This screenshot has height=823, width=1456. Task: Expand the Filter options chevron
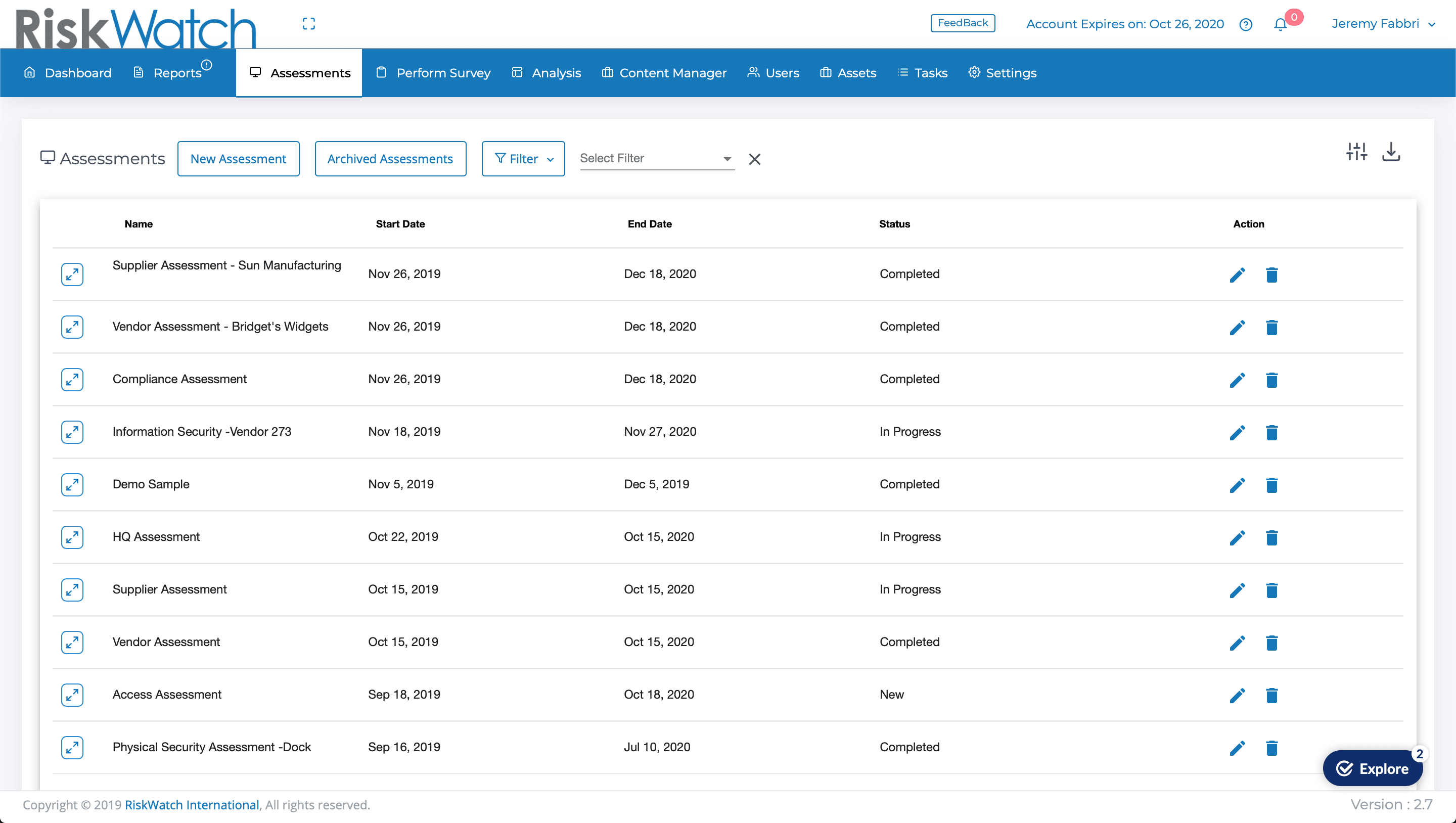point(551,159)
